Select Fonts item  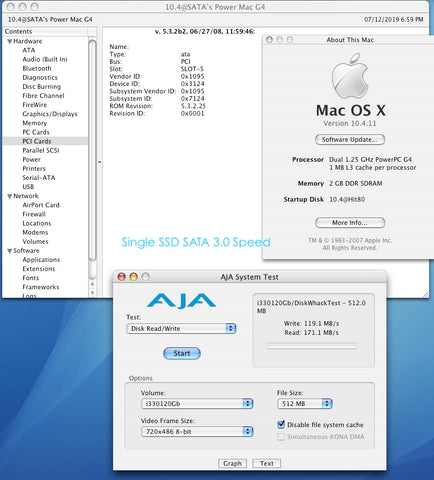[31, 278]
